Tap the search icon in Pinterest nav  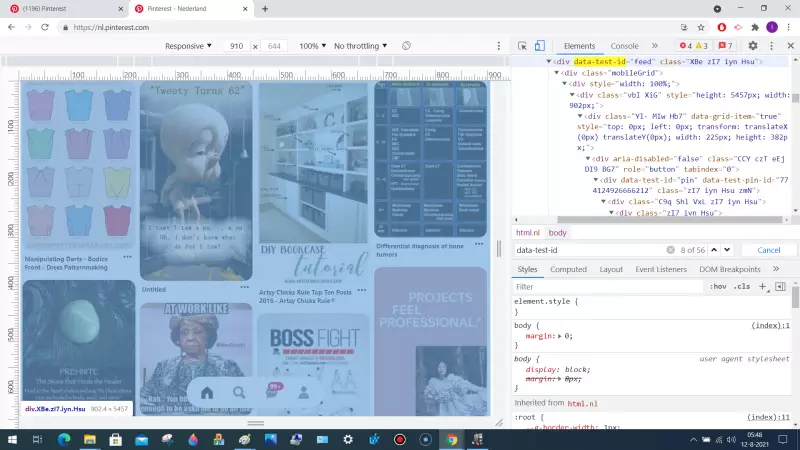click(x=240, y=393)
